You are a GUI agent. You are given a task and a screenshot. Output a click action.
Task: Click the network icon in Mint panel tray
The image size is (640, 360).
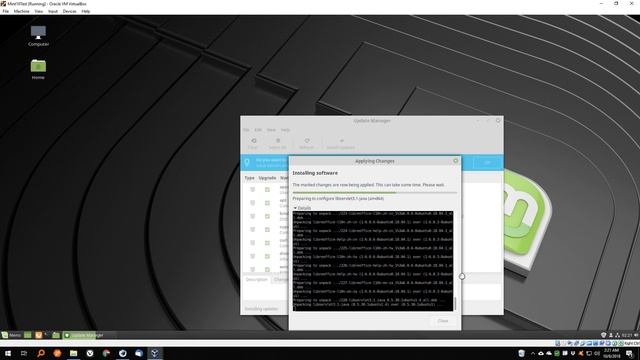pyautogui.click(x=618, y=335)
